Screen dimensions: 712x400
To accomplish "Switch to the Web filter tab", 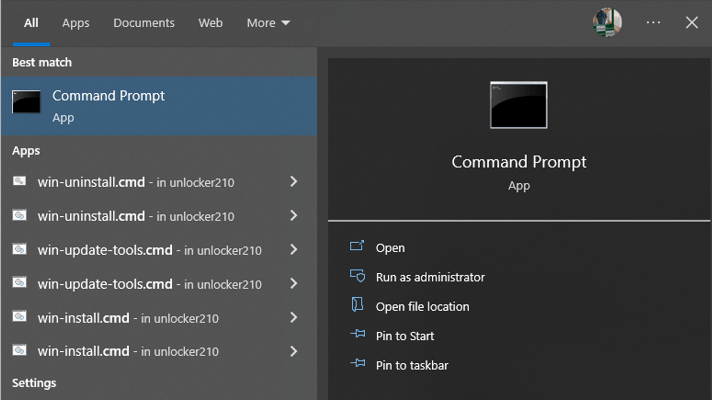I will 210,23.
